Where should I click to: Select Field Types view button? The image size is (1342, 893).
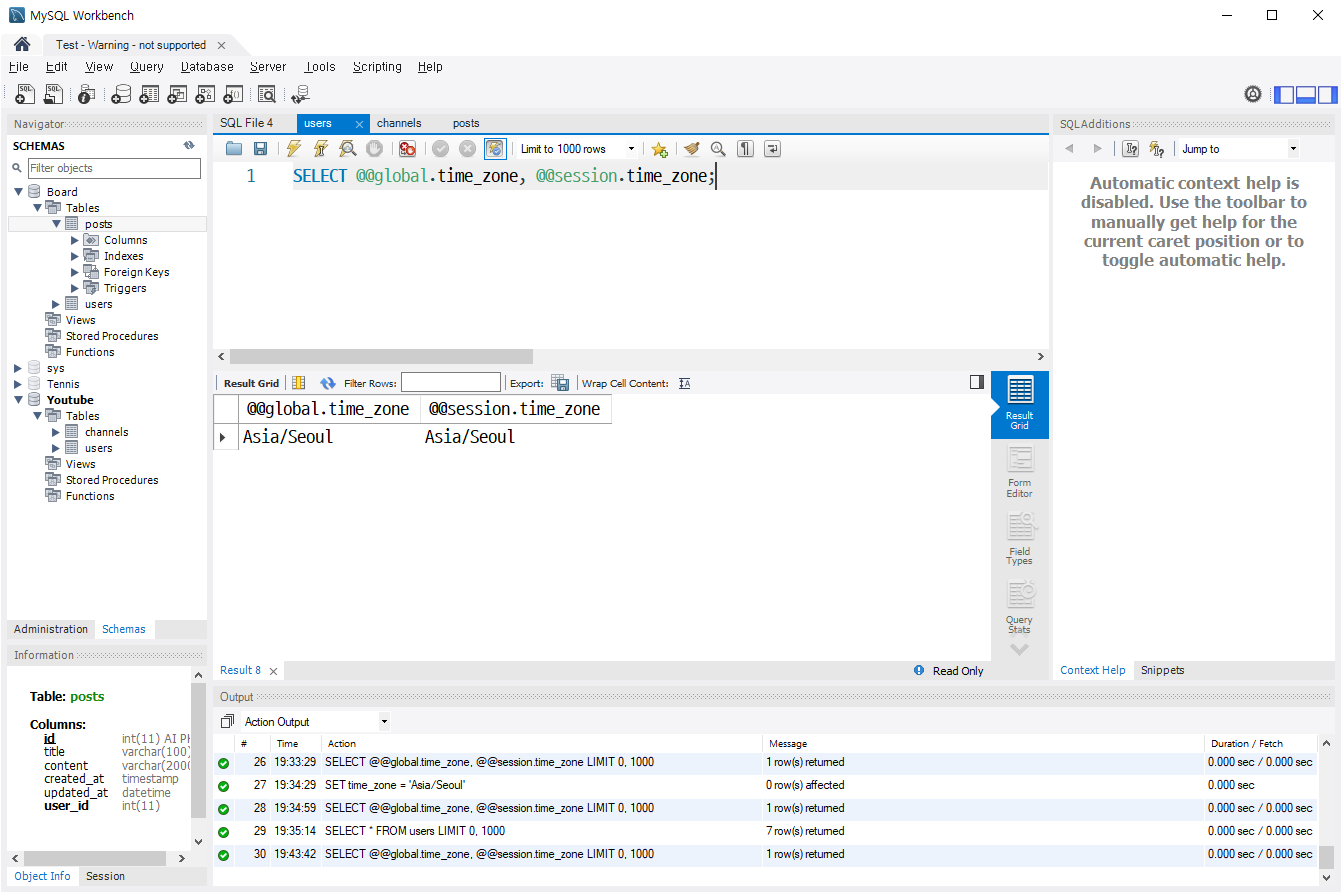click(x=1020, y=539)
